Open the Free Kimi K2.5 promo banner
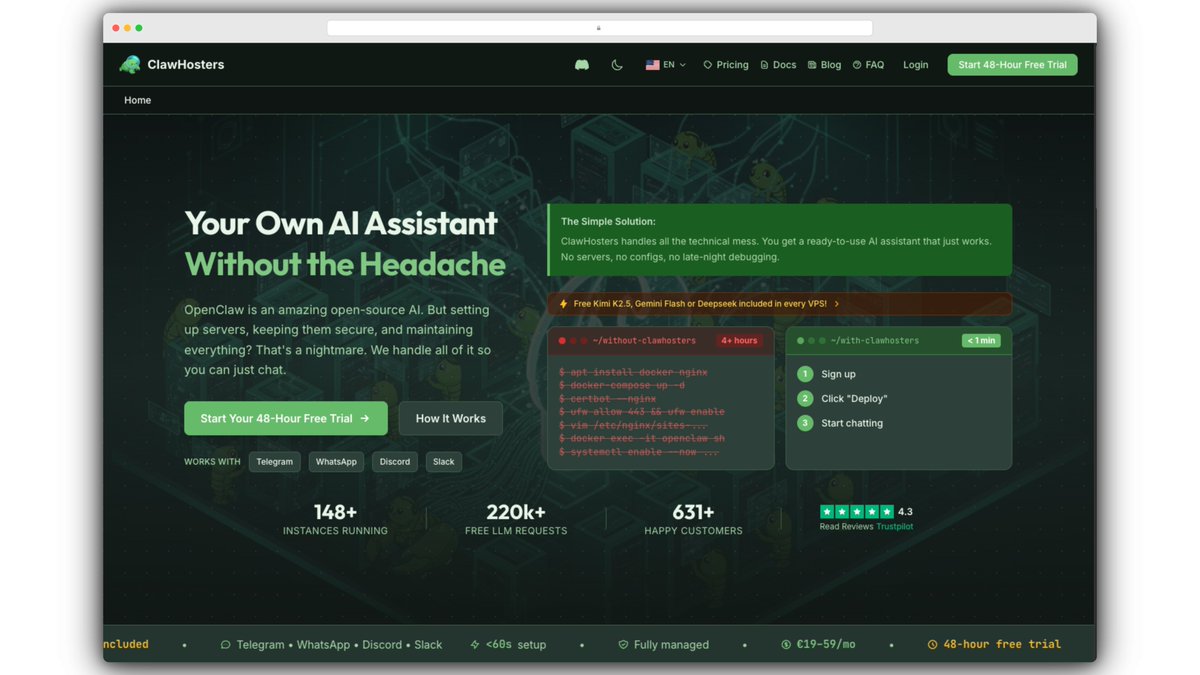This screenshot has height=675, width=1200. tap(780, 304)
